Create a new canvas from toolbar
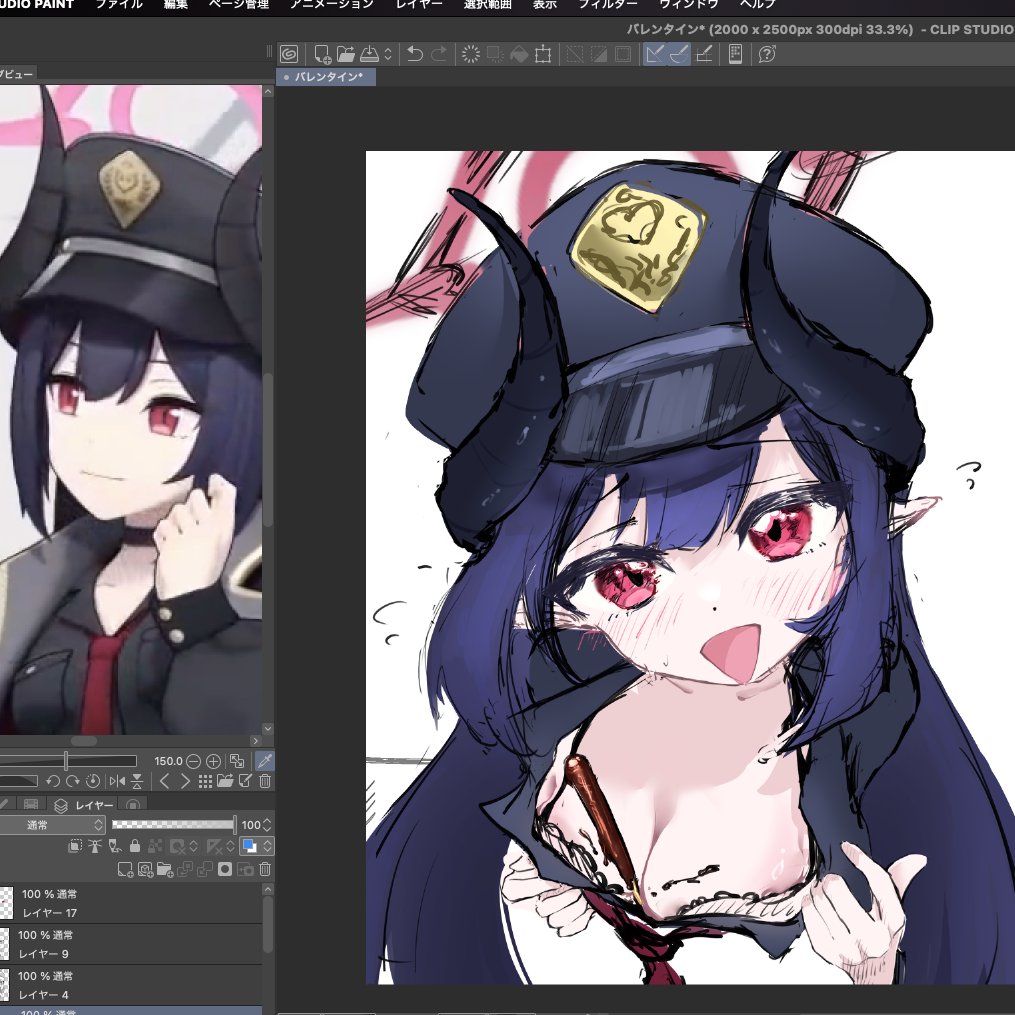Viewport: 1015px width, 1015px height. (322, 54)
